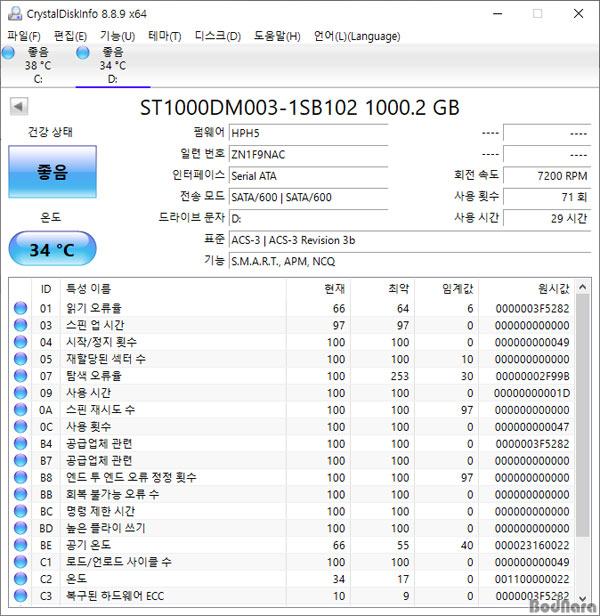The width and height of the screenshot is (600, 616).
Task: Select attribute name 공기 온도
Action: 88,545
